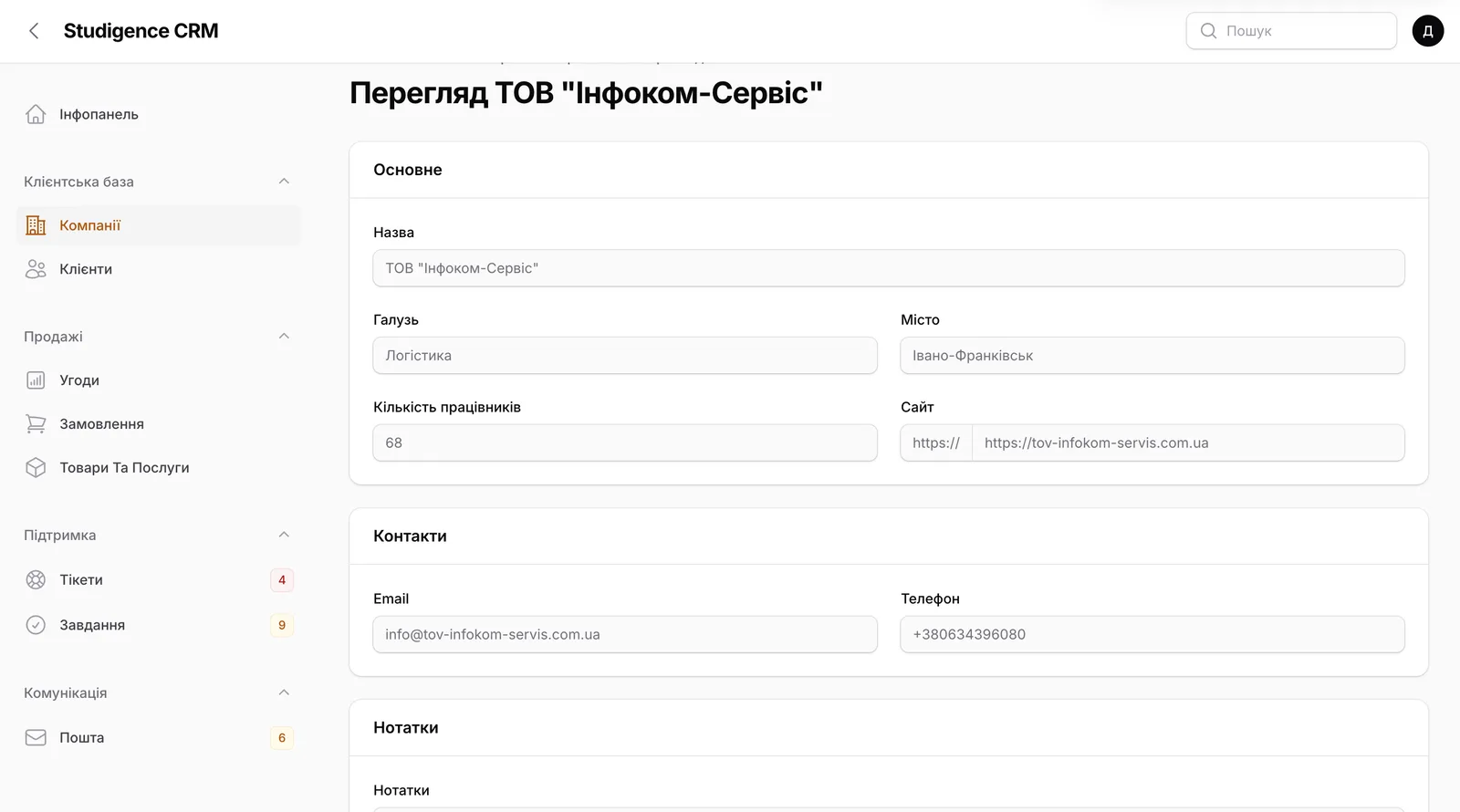Click the Комунікація group label

pyautogui.click(x=65, y=692)
